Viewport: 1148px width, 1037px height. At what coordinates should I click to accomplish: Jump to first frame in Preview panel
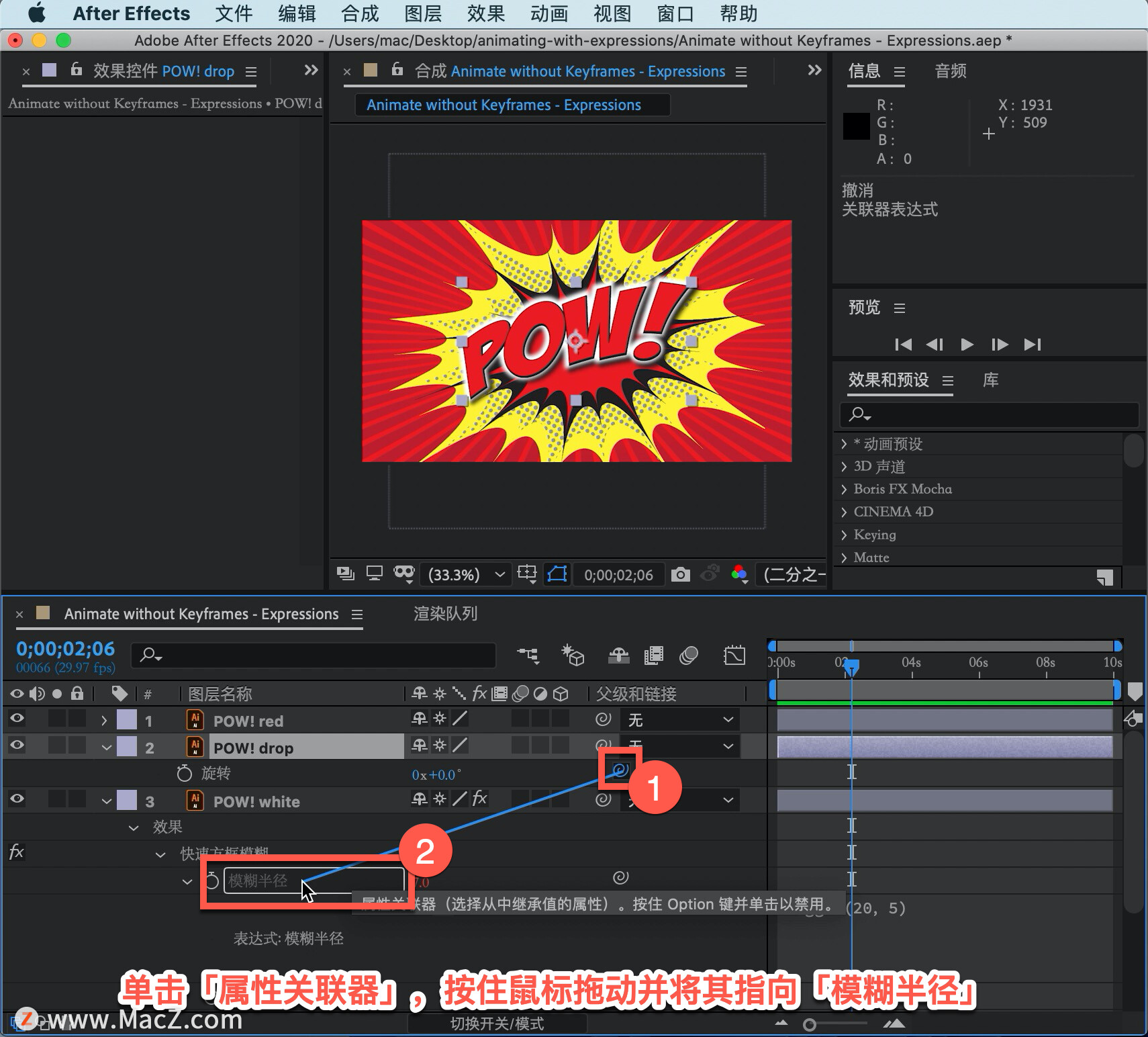click(x=904, y=345)
